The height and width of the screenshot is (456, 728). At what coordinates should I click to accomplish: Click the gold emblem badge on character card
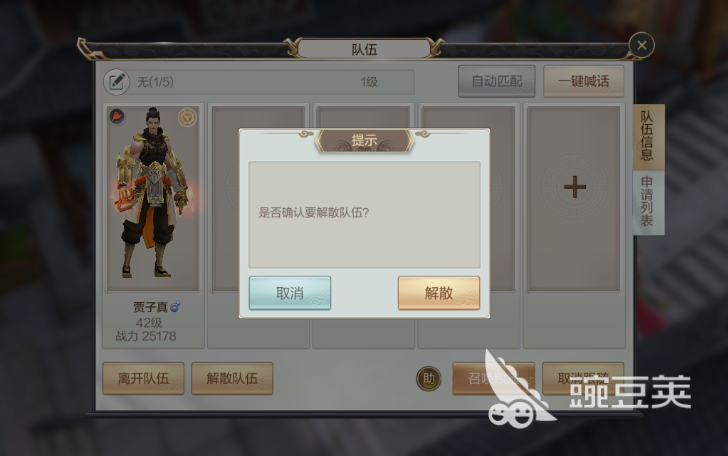click(187, 117)
